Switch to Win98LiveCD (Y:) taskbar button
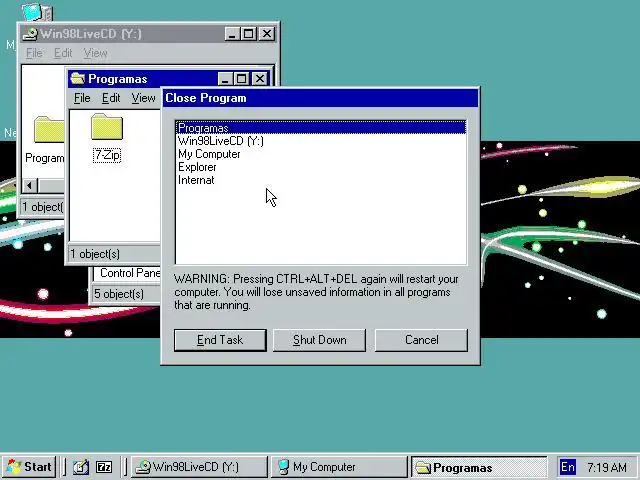The image size is (640, 480). point(199,467)
